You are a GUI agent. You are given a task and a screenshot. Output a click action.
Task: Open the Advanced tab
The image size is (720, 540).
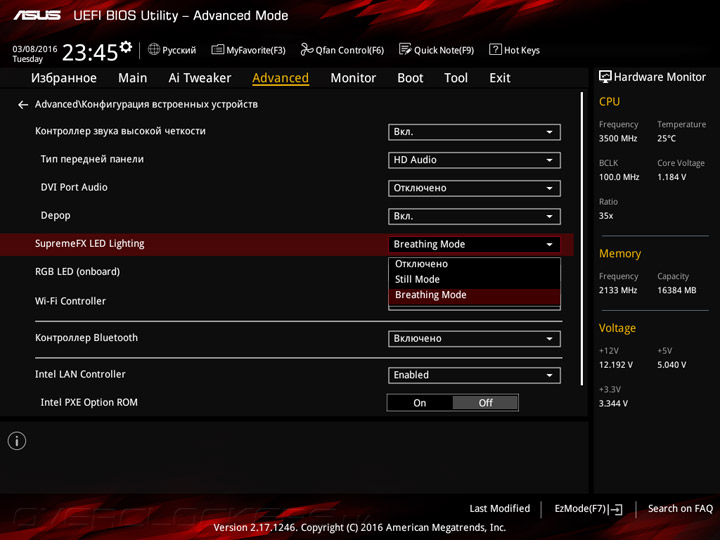tap(280, 78)
